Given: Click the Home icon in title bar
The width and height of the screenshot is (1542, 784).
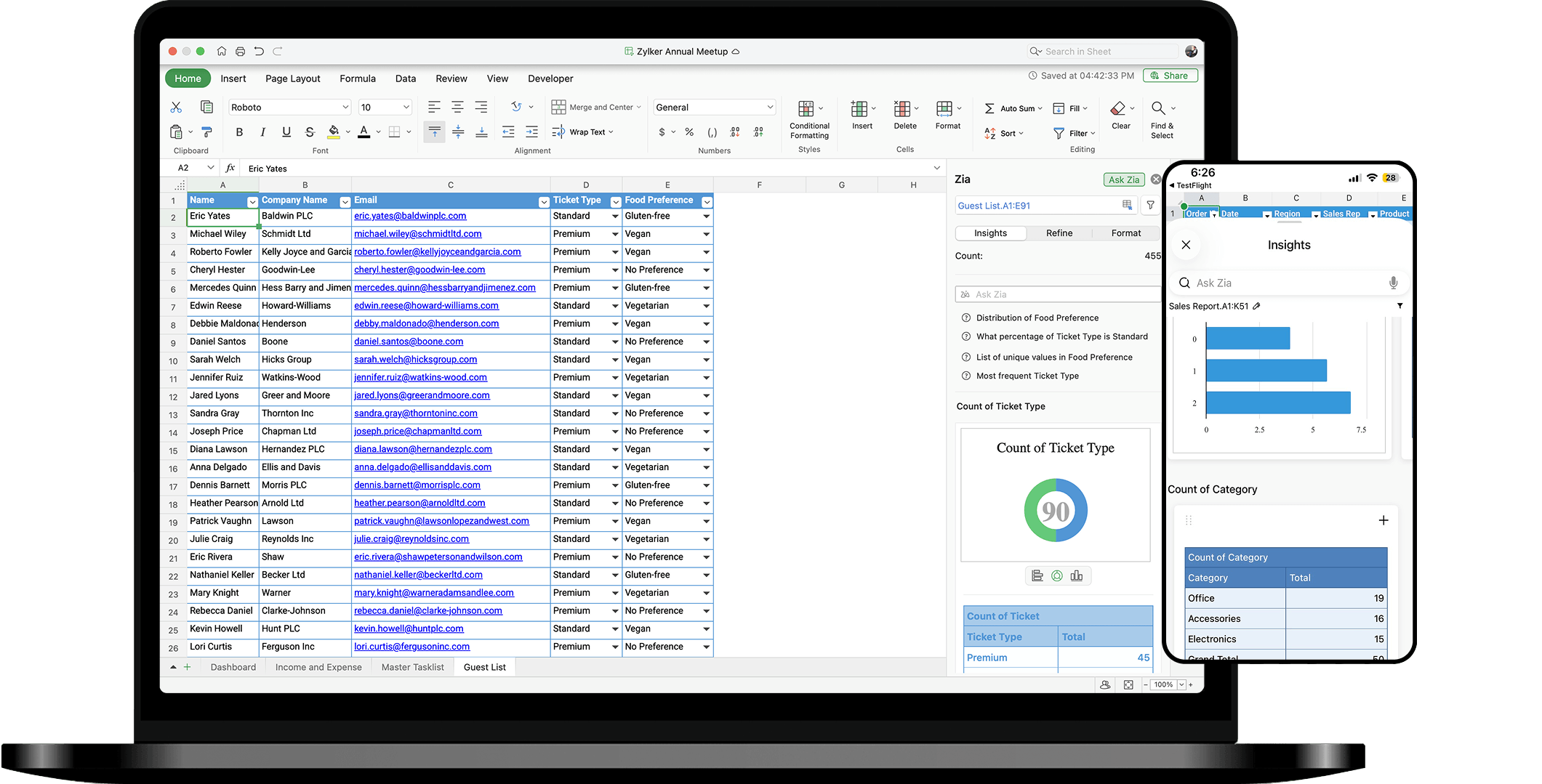Looking at the screenshot, I should (x=221, y=52).
